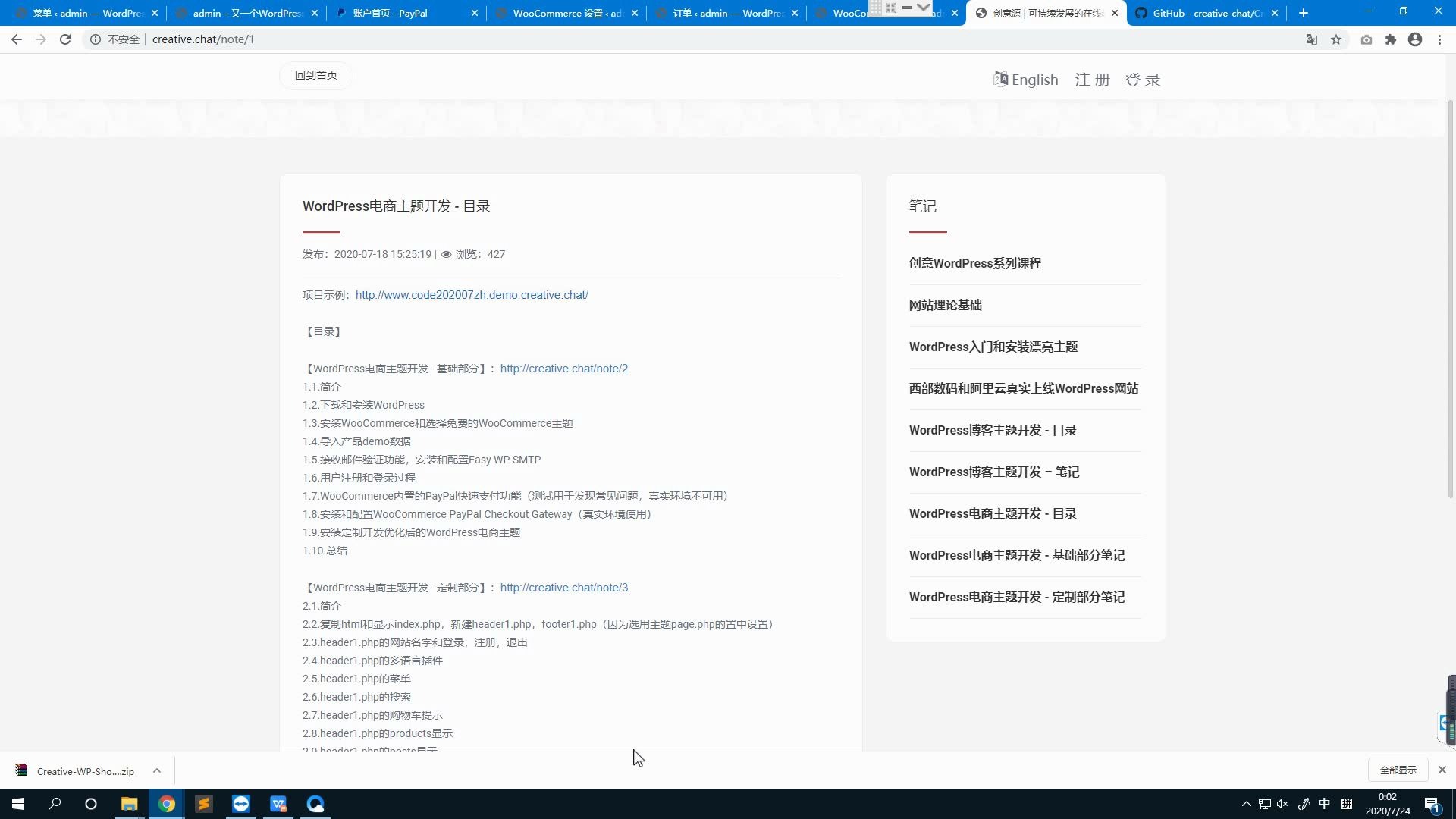Viewport: 1456px width, 819px height.
Task: Expand the Creative-WP-Sho zip download options
Action: (157, 770)
